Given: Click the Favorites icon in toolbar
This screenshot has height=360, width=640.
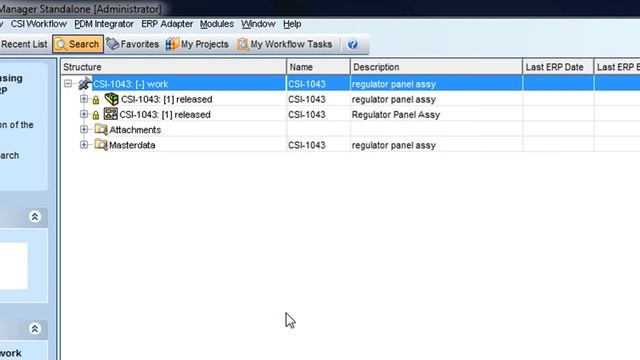Looking at the screenshot, I should 112,44.
